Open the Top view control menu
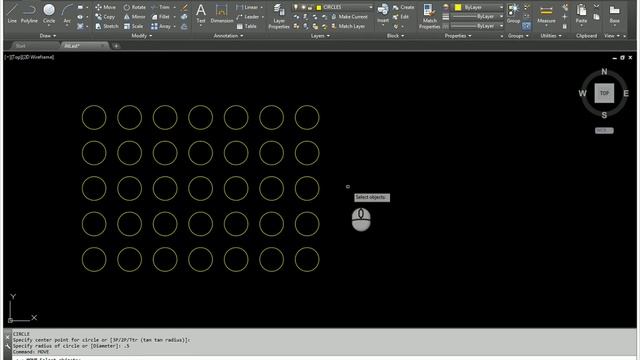Viewport: 640px width, 360px height. (x=16, y=57)
